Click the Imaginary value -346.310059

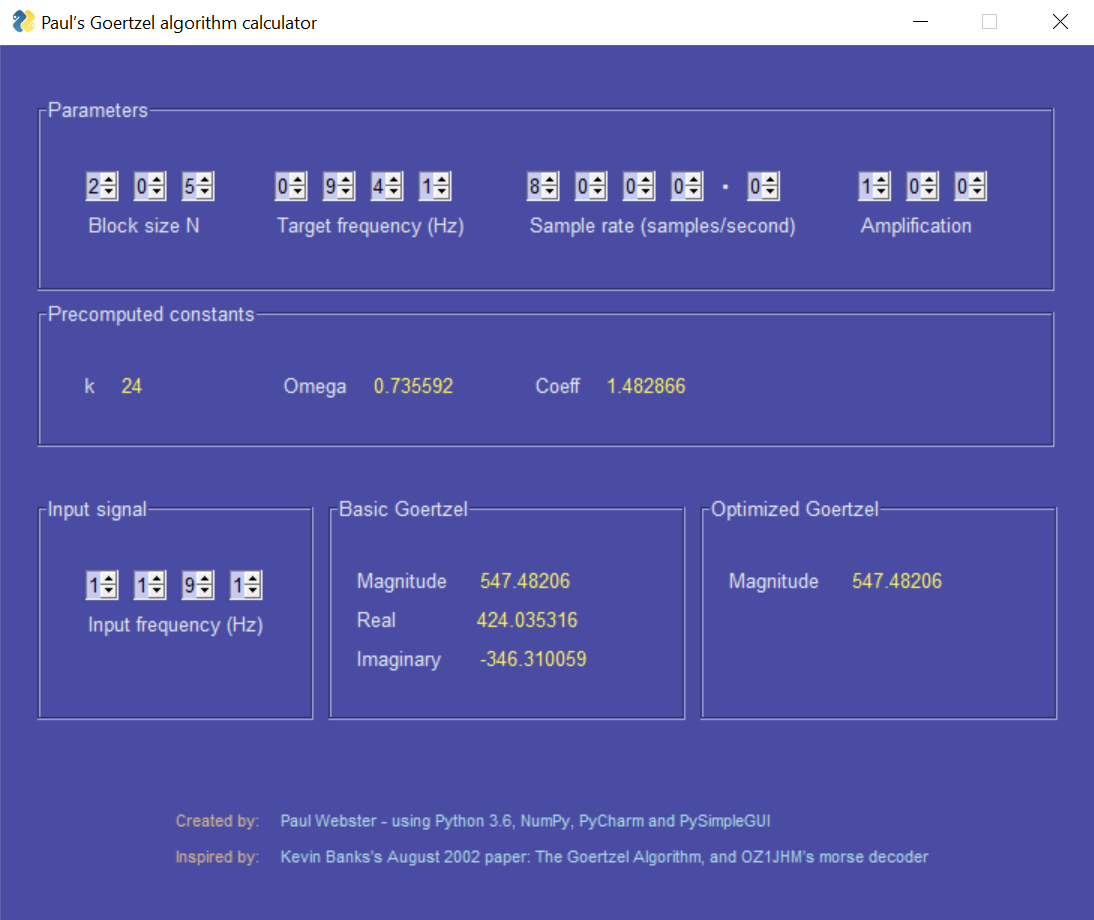point(533,659)
